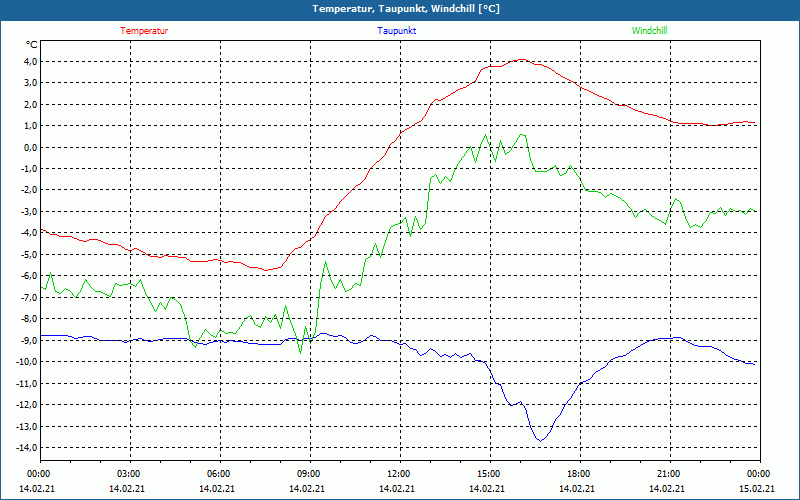Click the 21:00 time axis label
The height and width of the screenshot is (500, 800).
[x=670, y=474]
